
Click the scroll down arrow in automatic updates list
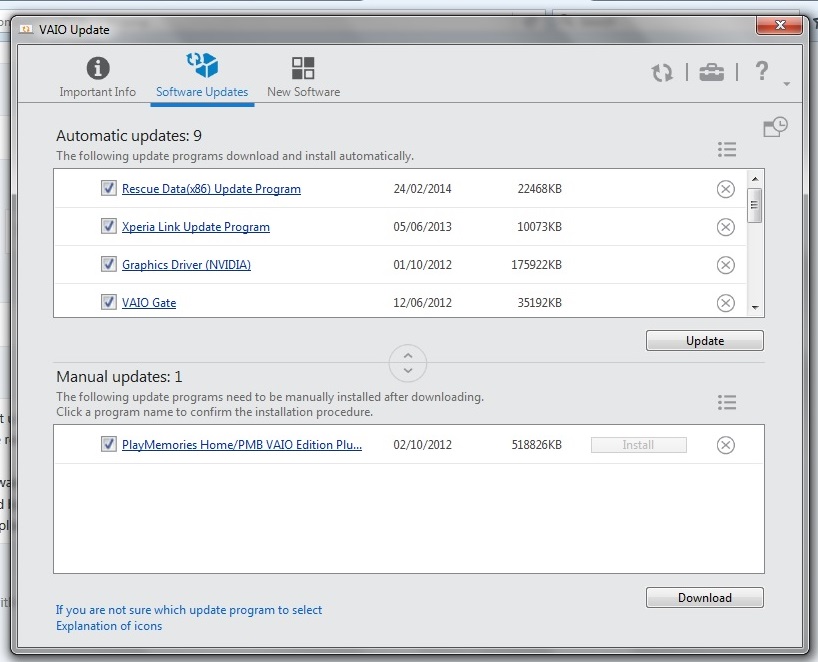755,308
